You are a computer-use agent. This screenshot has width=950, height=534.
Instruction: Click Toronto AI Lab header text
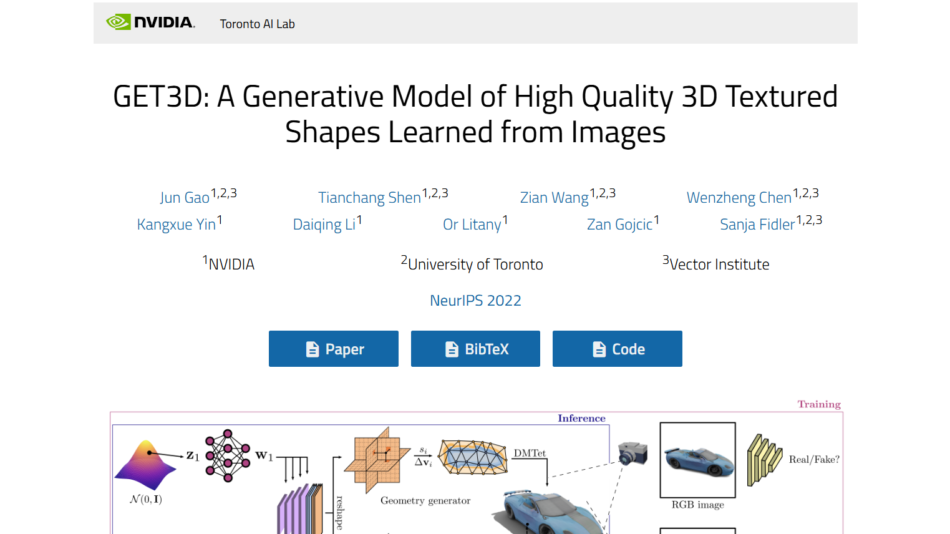pyautogui.click(x=257, y=23)
